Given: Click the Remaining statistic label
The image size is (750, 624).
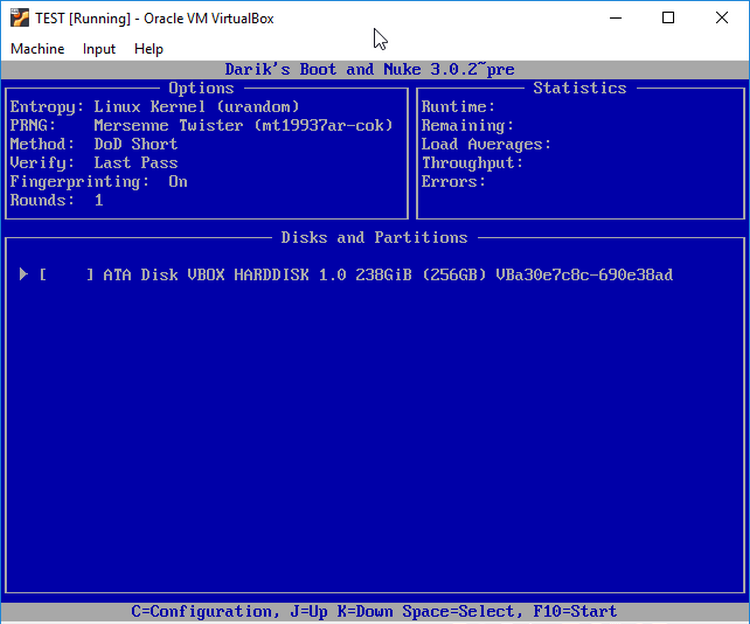Looking at the screenshot, I should (x=467, y=126).
